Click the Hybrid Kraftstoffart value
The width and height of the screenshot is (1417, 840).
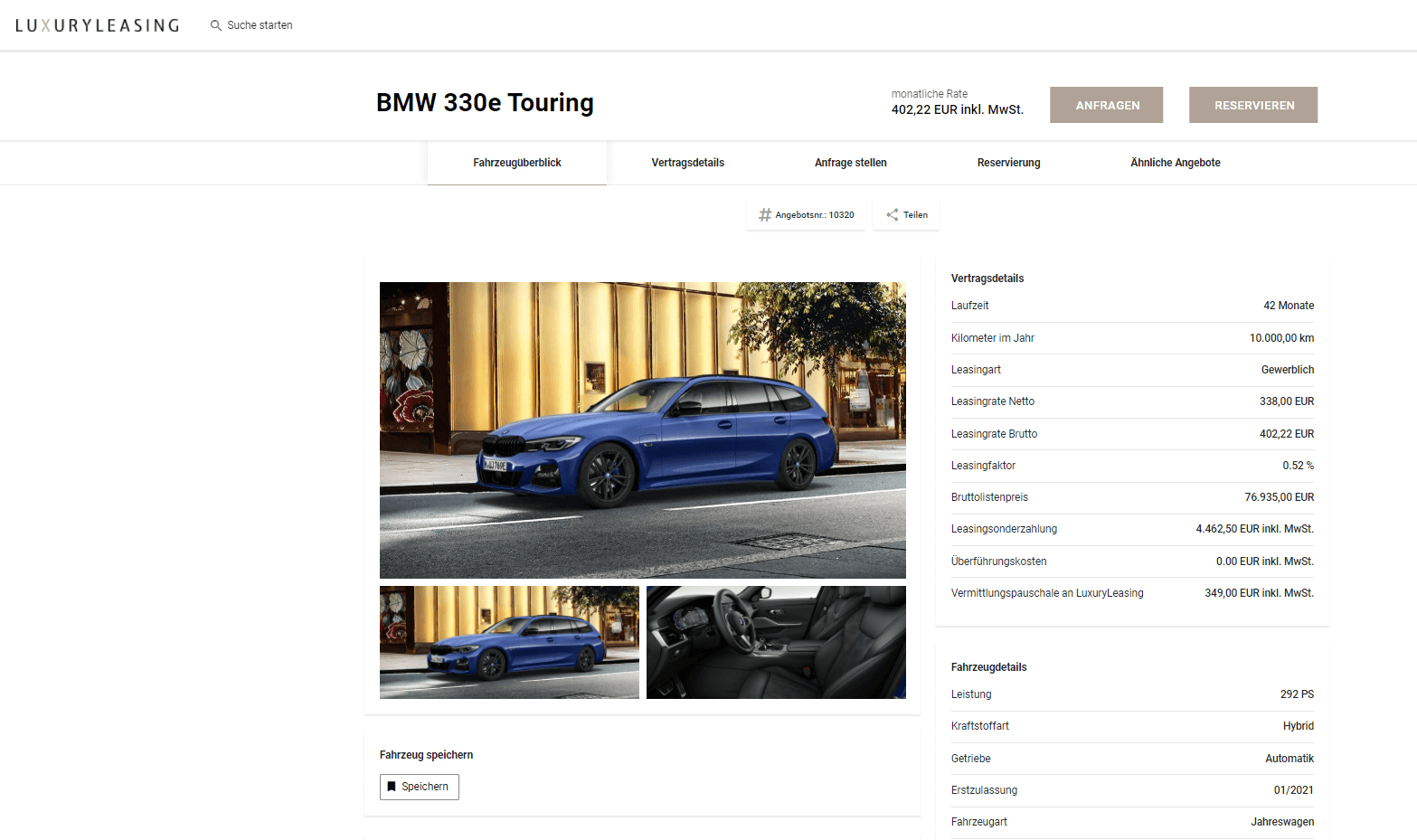point(1299,726)
